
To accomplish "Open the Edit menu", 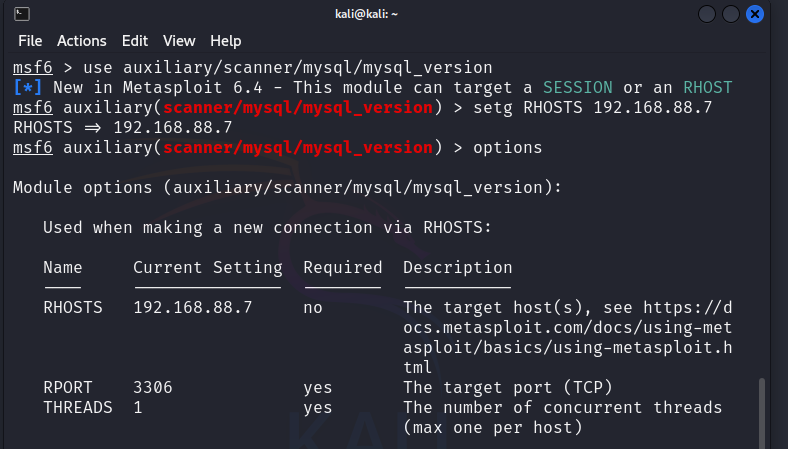I will tap(134, 41).
